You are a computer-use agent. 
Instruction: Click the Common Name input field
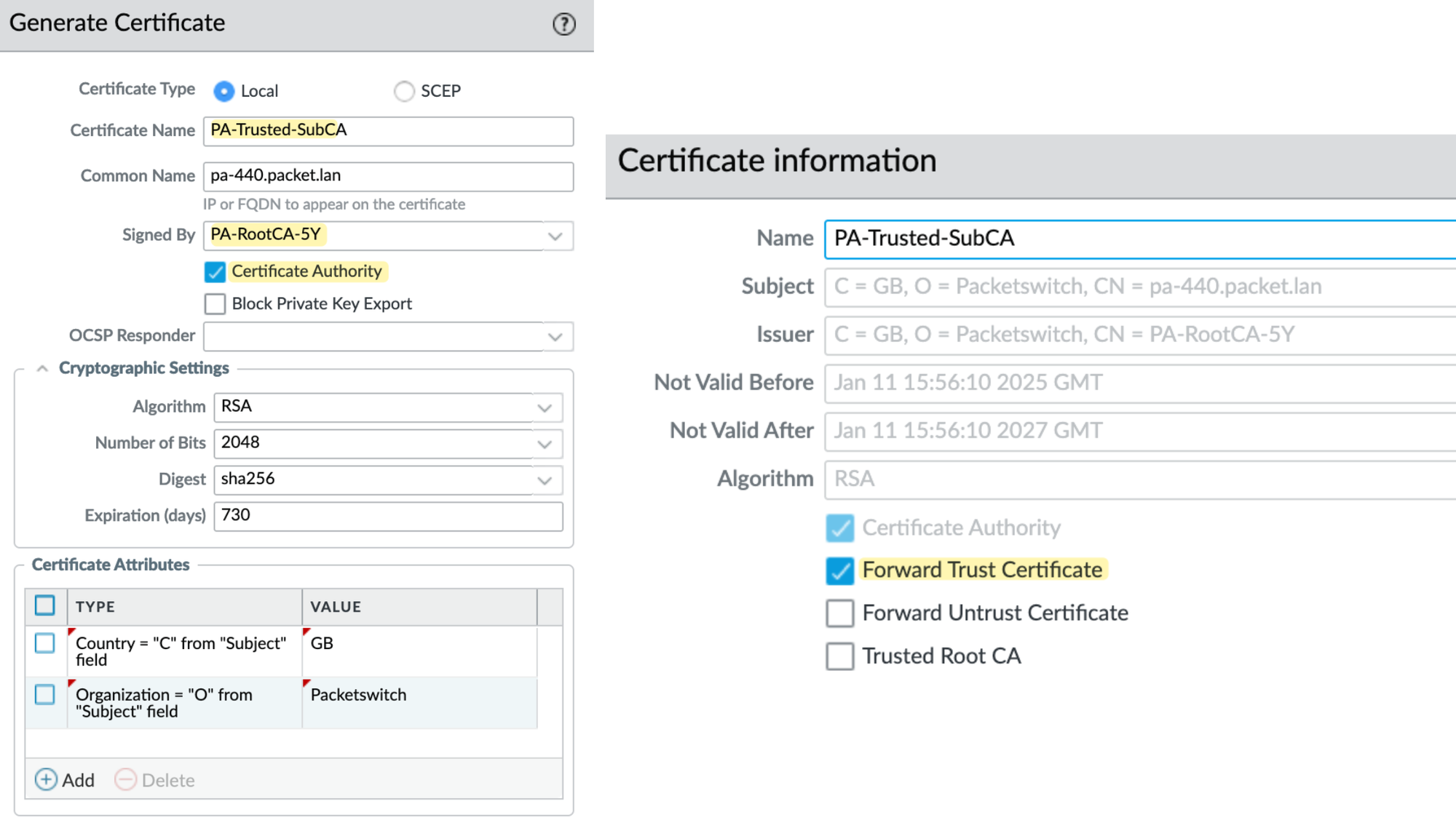(388, 176)
